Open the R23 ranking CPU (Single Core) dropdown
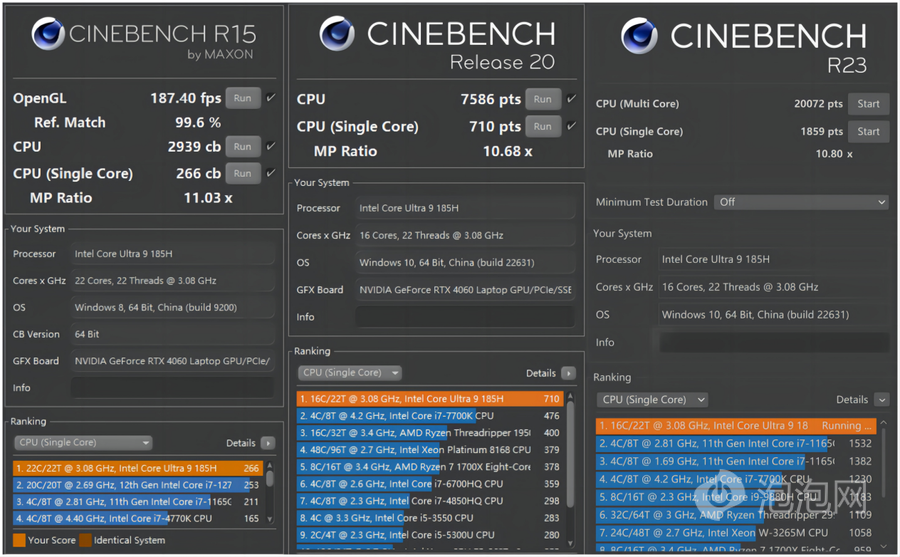Screen dimensions: 900x557 tap(652, 400)
